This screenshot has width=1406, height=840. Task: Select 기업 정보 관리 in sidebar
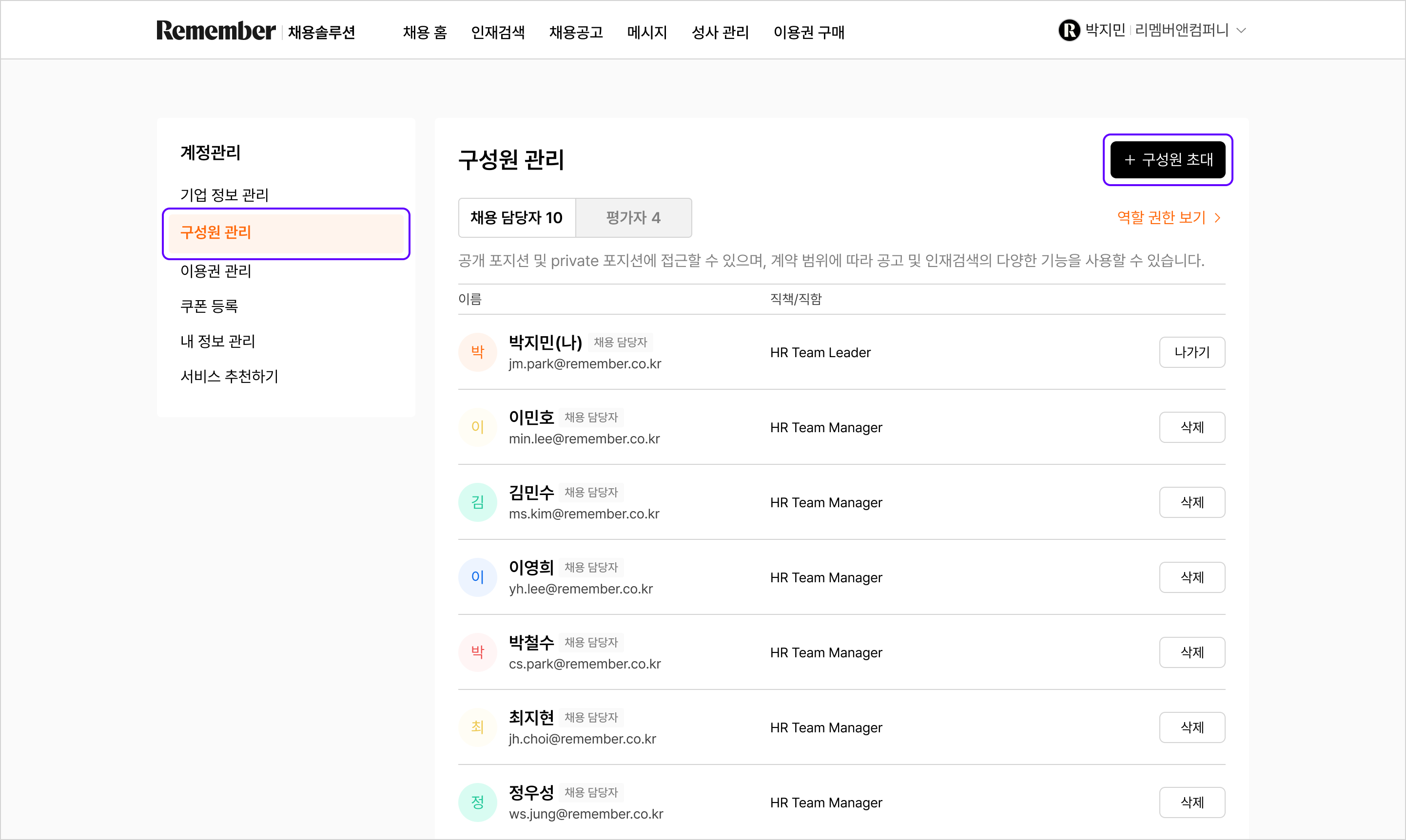coord(224,195)
